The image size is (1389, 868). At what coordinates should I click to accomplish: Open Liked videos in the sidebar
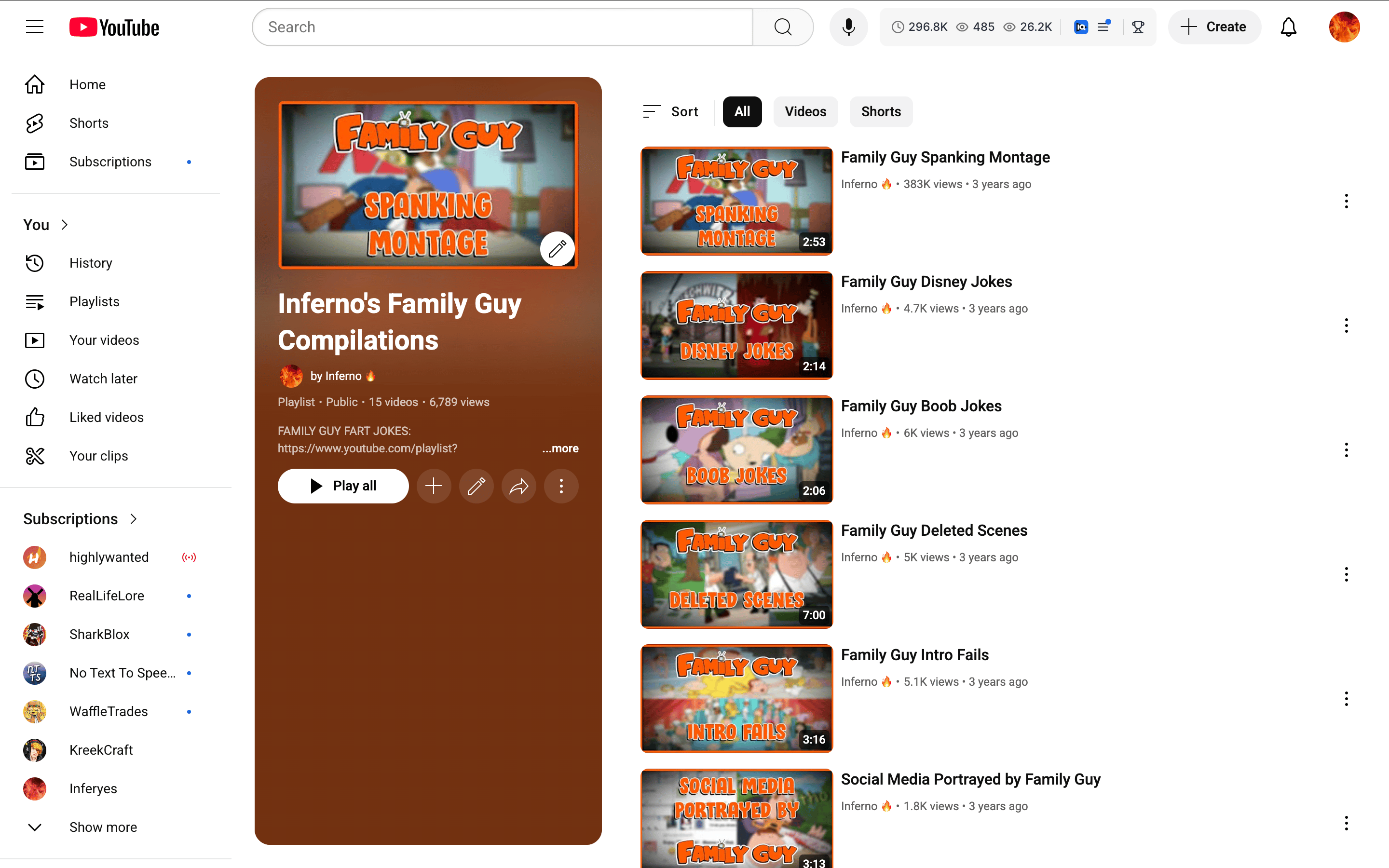(x=106, y=417)
